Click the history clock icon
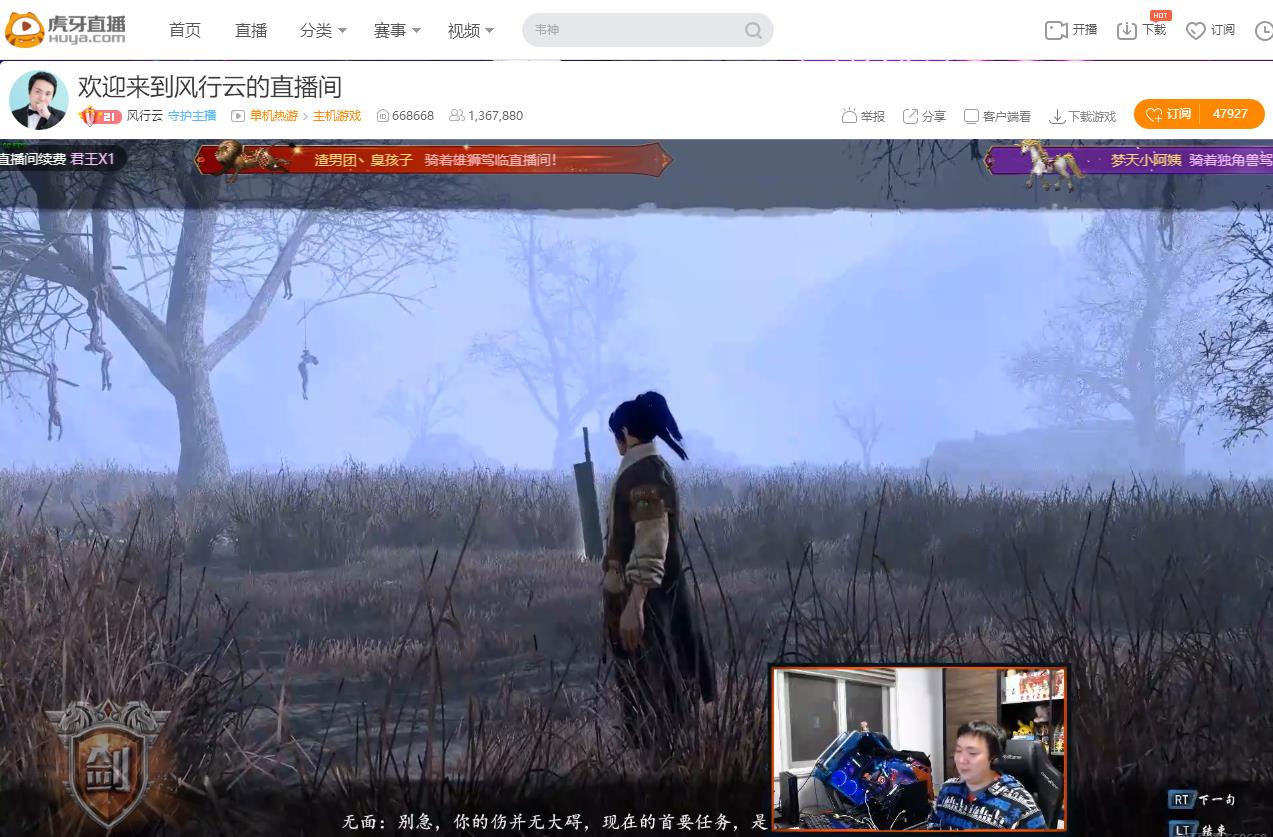The width and height of the screenshot is (1273, 837). coord(1263,30)
